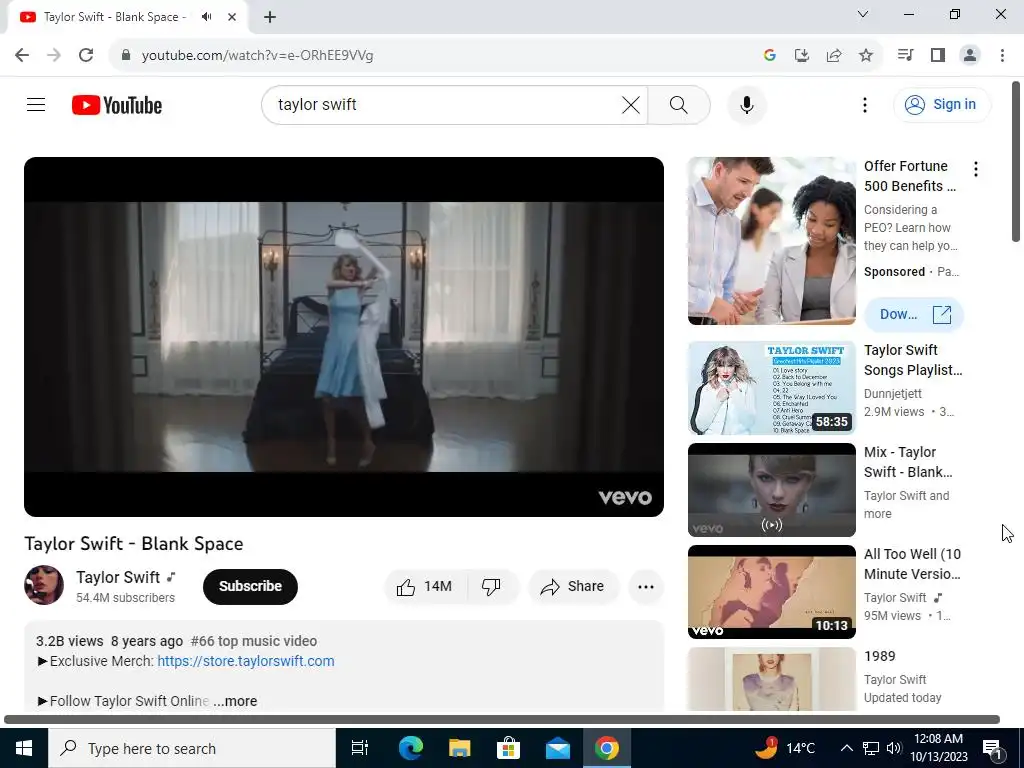1024x768 pixels.
Task: Click the vertical page scrollbar
Action: [1016, 161]
